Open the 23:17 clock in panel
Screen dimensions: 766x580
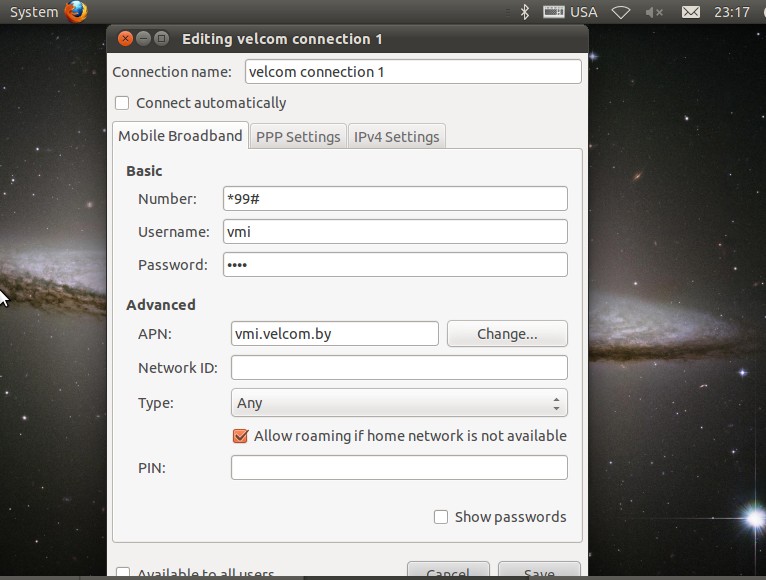coord(731,12)
